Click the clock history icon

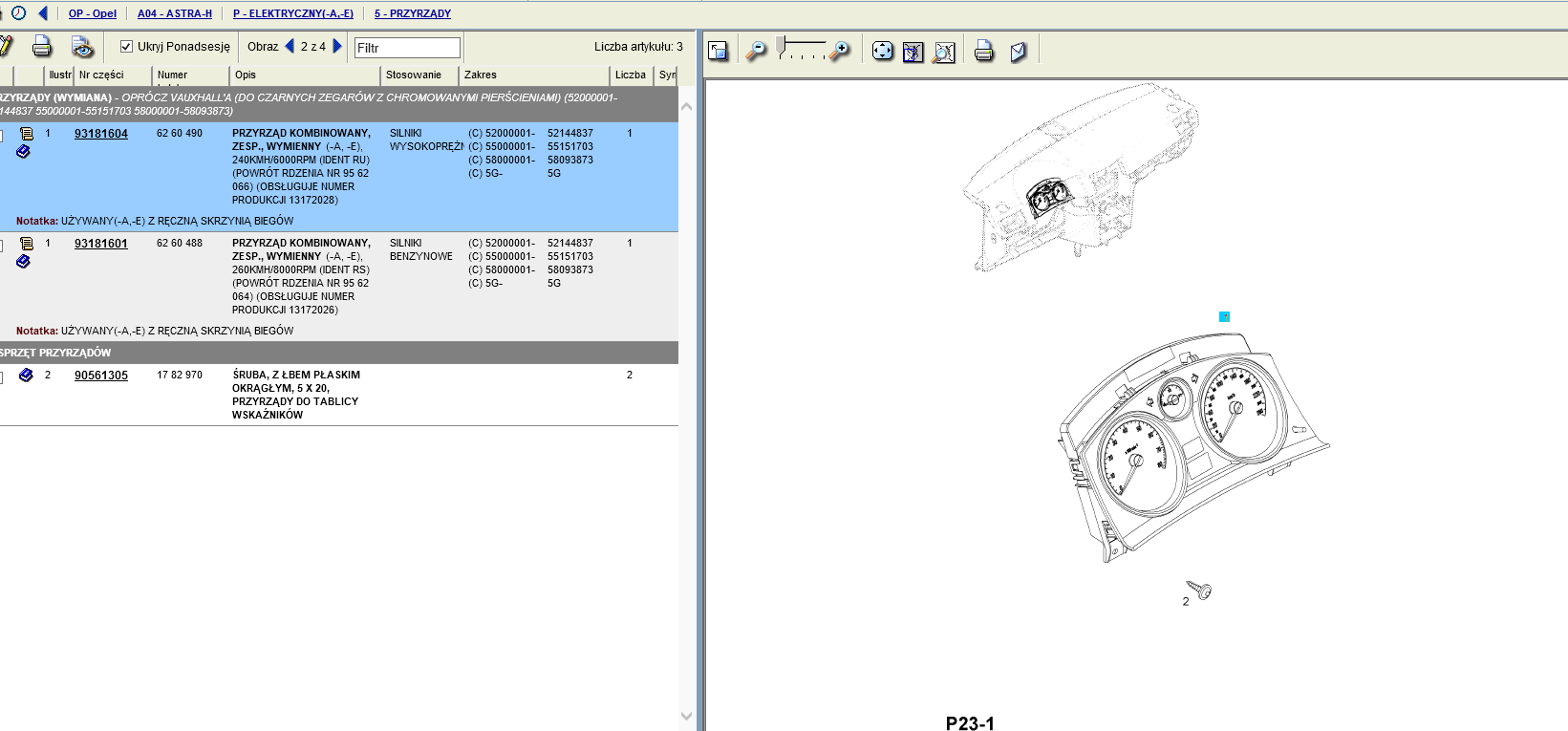tap(18, 13)
